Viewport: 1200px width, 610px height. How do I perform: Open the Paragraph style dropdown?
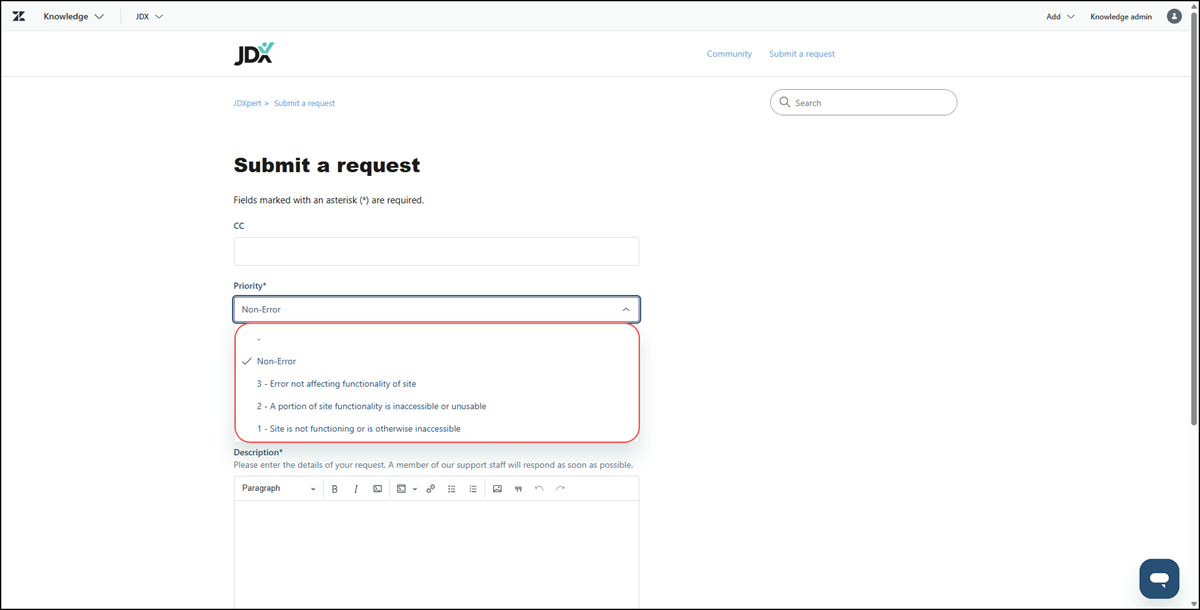[x=278, y=489]
